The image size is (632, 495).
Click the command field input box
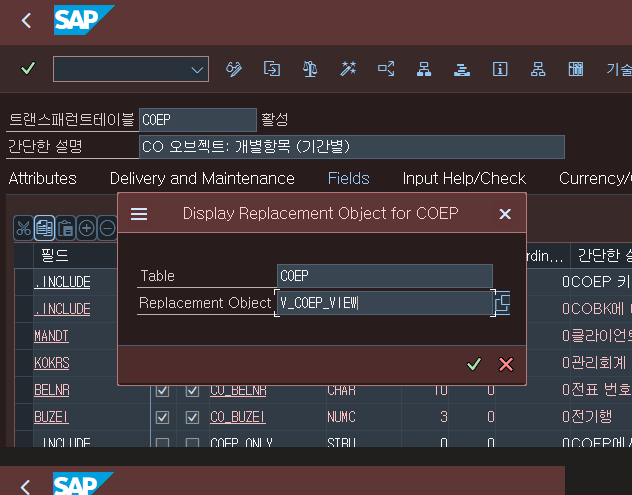pyautogui.click(x=131, y=69)
